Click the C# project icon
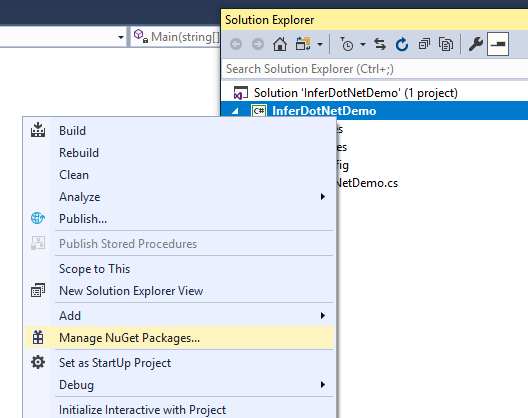 pyautogui.click(x=259, y=111)
